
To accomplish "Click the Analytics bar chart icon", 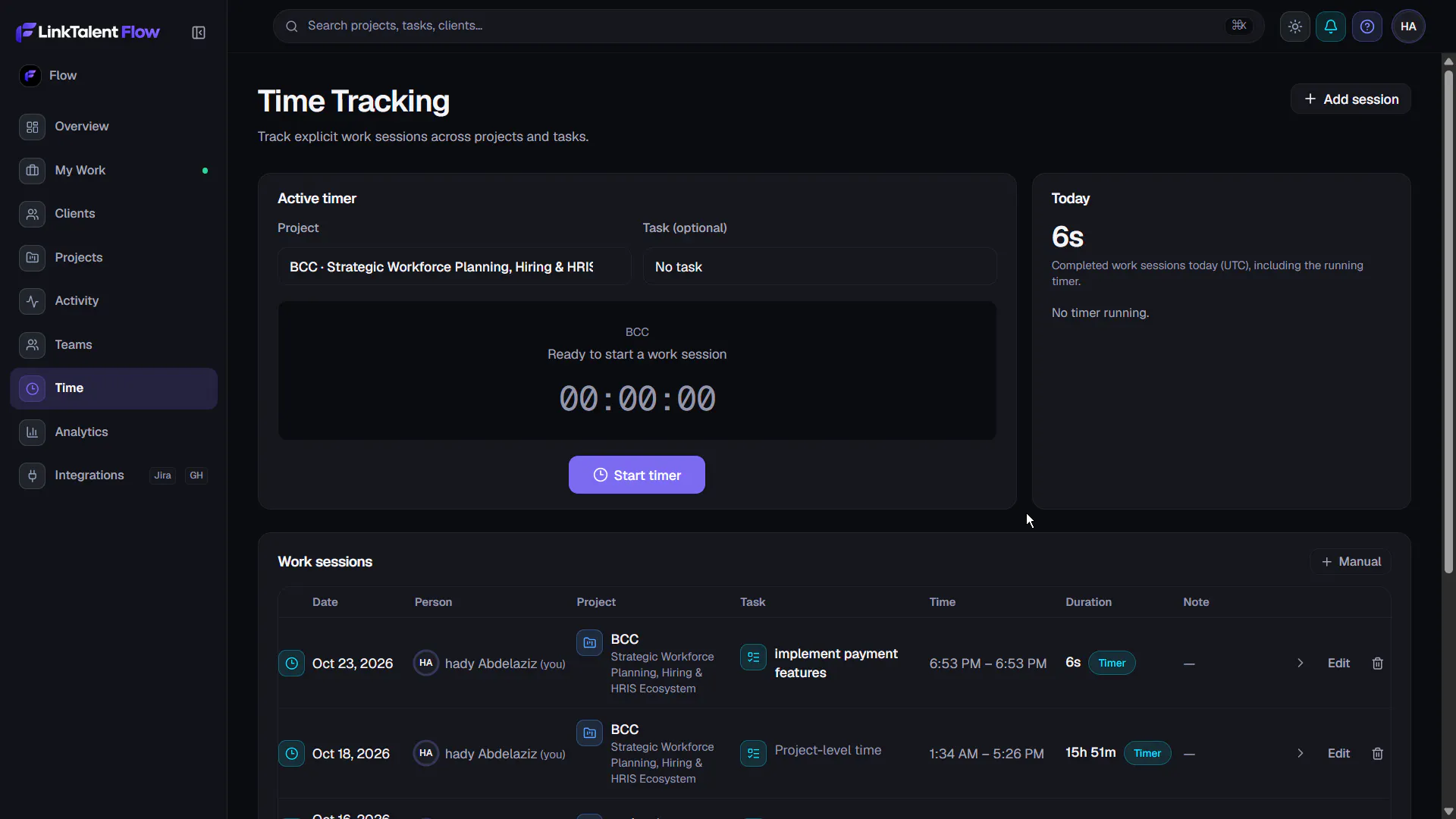I will coord(32,432).
